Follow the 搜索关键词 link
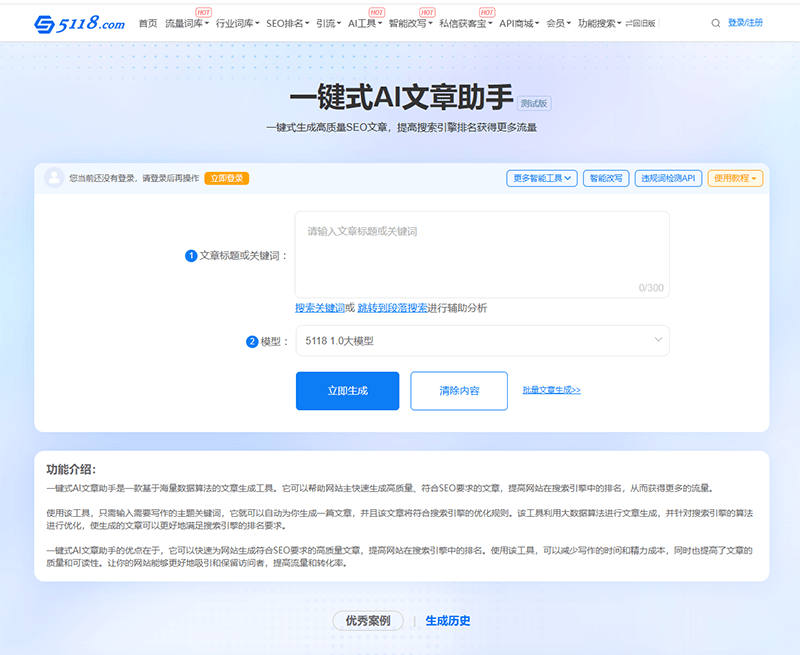 tap(319, 308)
